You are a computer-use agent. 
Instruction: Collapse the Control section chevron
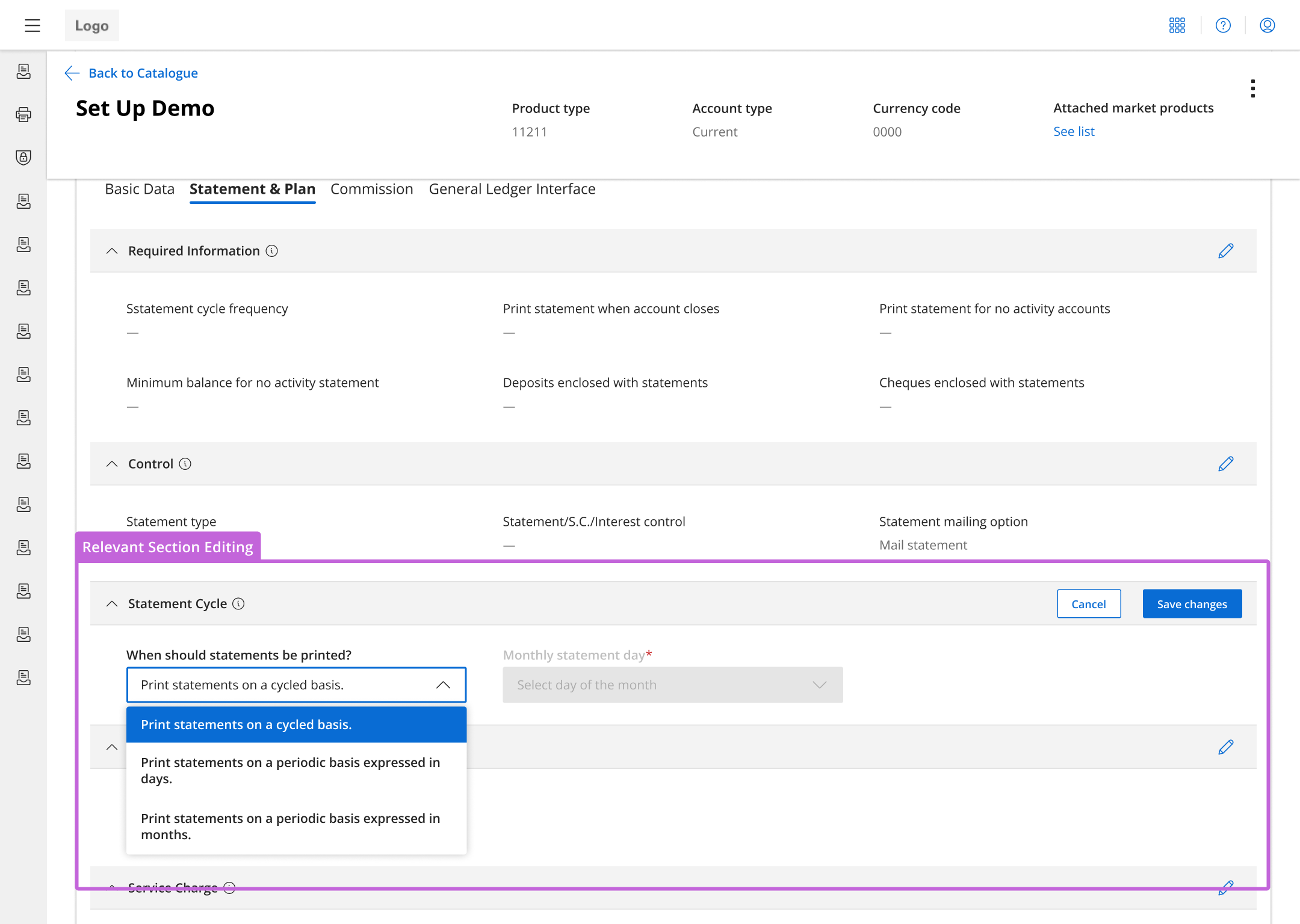pos(112,464)
